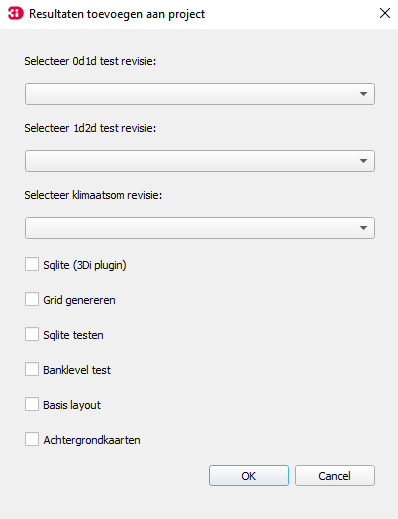Click the dialog title 'Resultaten toevoegen aan project'
The height and width of the screenshot is (519, 398).
pos(117,14)
